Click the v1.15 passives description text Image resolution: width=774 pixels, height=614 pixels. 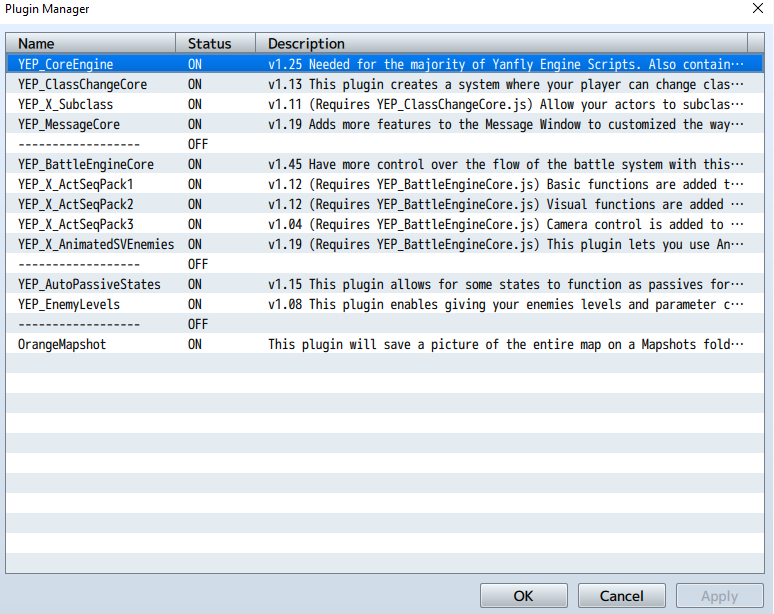[x=506, y=284]
